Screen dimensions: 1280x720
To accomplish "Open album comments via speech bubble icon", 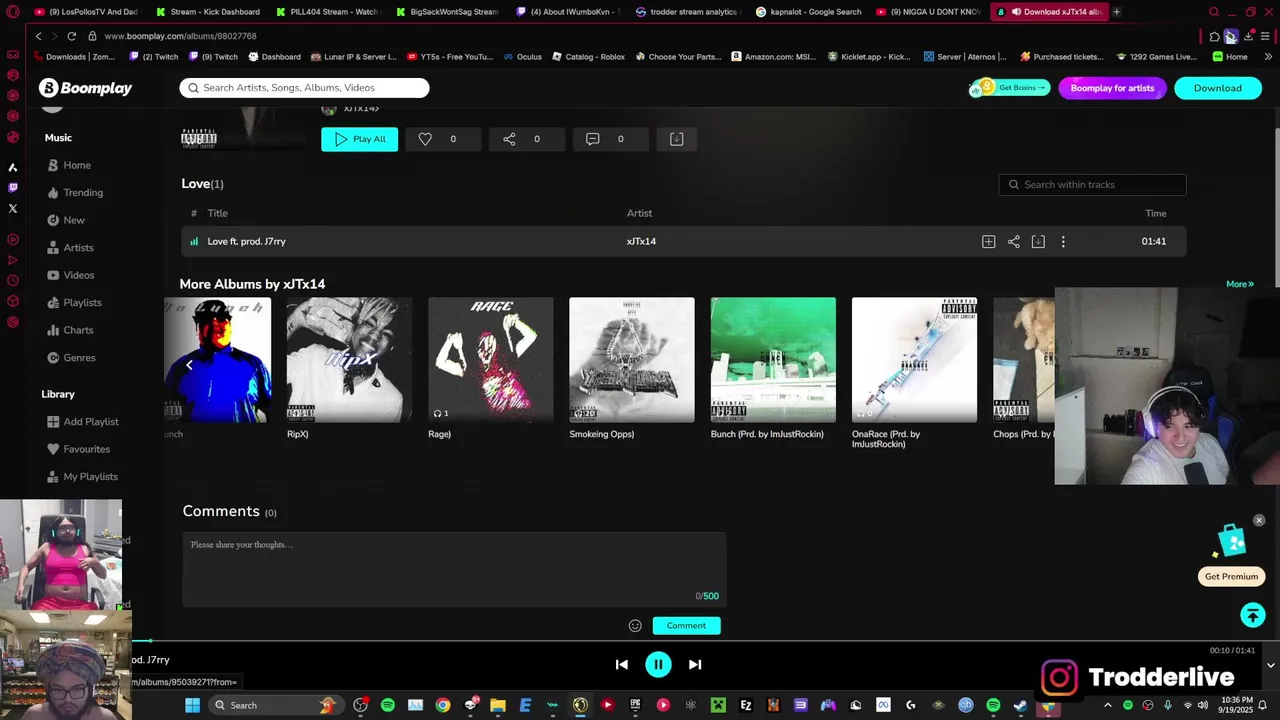I will pyautogui.click(x=592, y=139).
